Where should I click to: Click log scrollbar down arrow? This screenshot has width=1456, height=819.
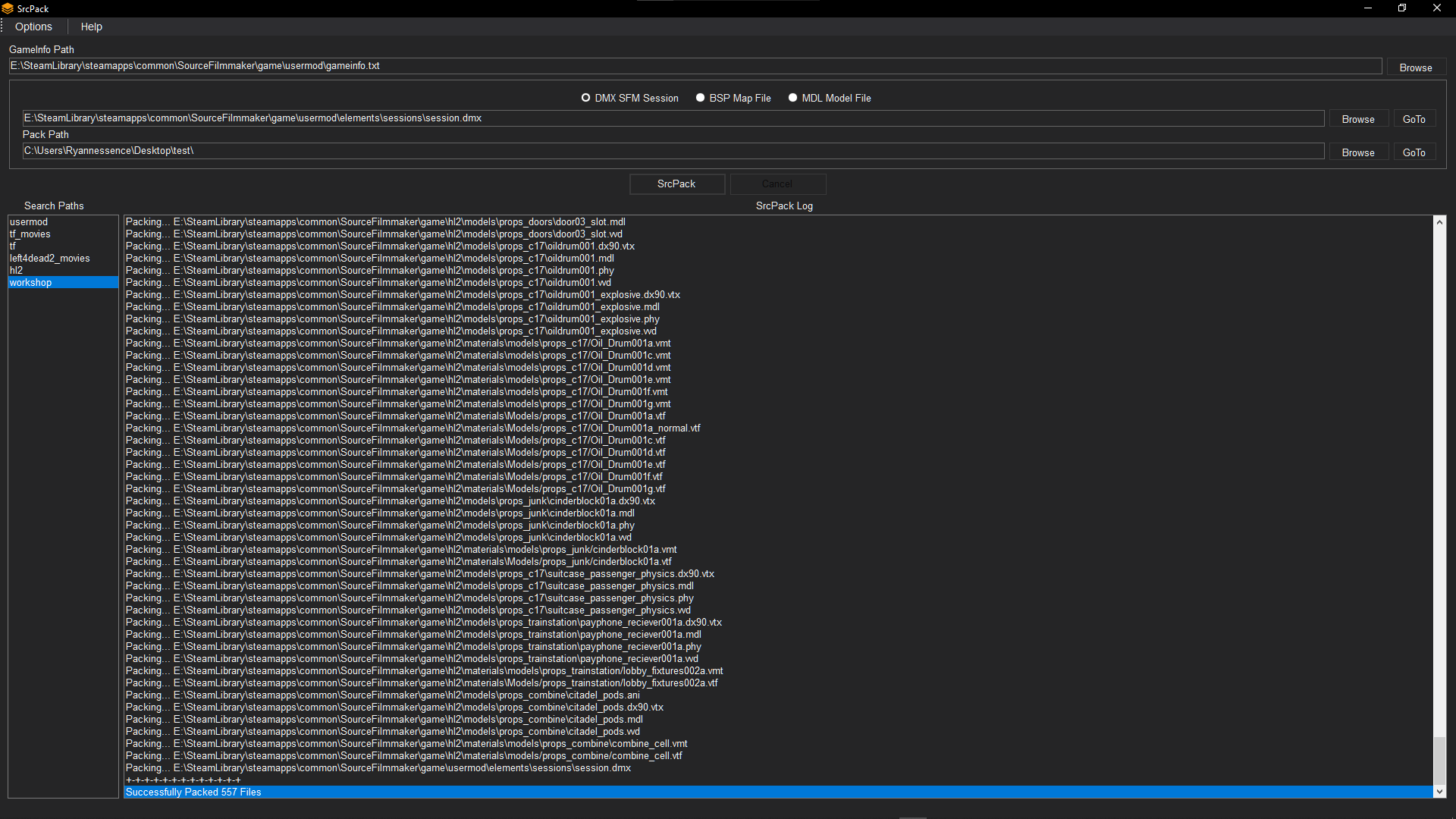point(1439,792)
